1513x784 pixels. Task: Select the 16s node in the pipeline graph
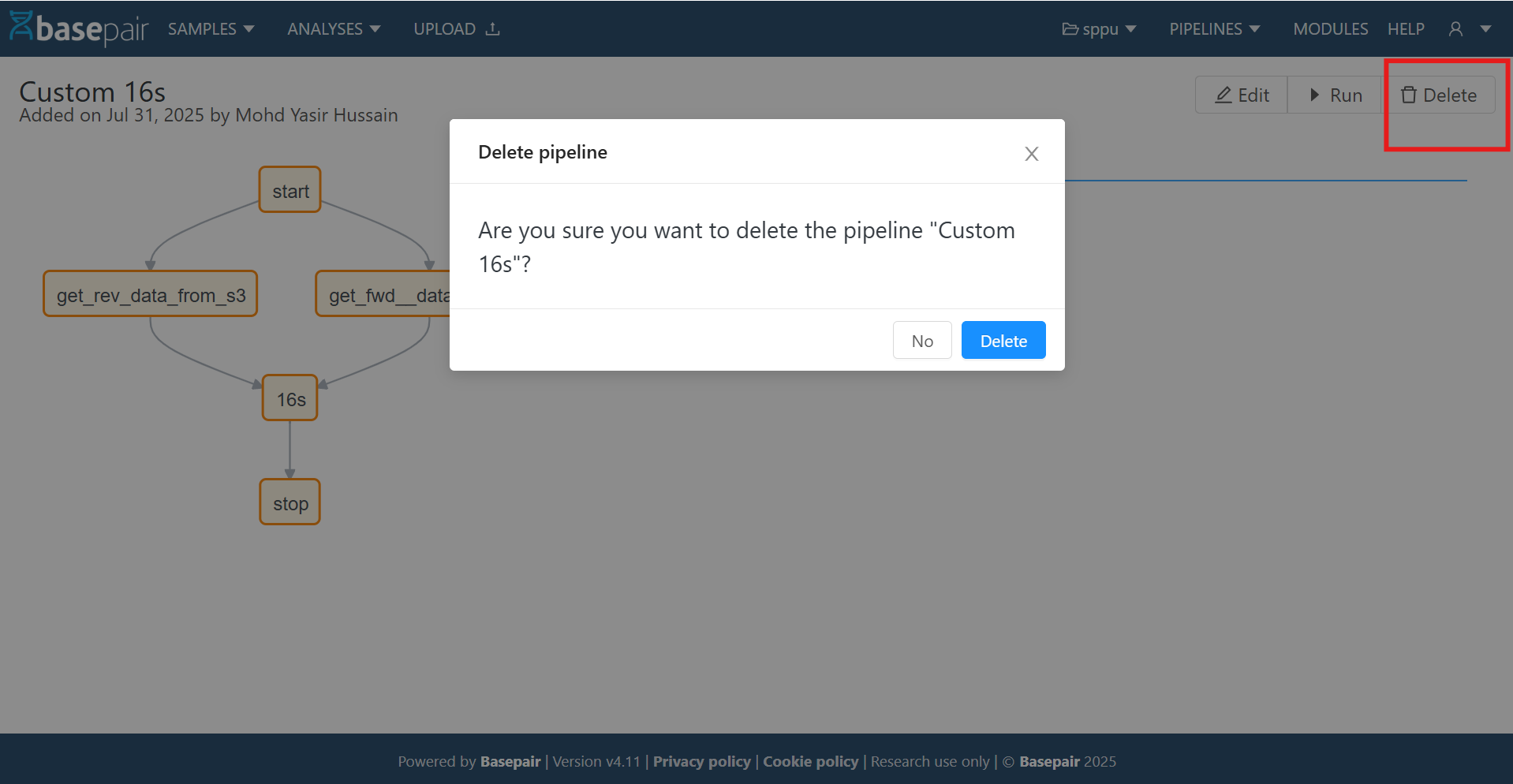tap(289, 398)
